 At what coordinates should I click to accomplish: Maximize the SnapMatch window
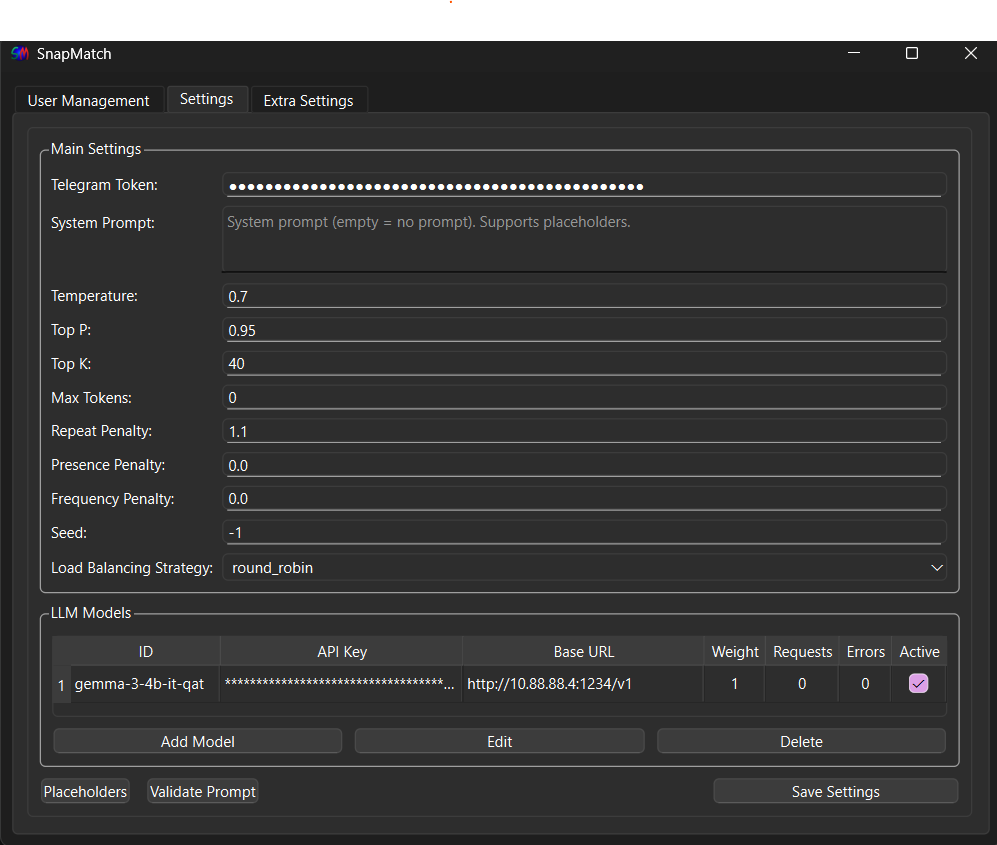tap(912, 53)
